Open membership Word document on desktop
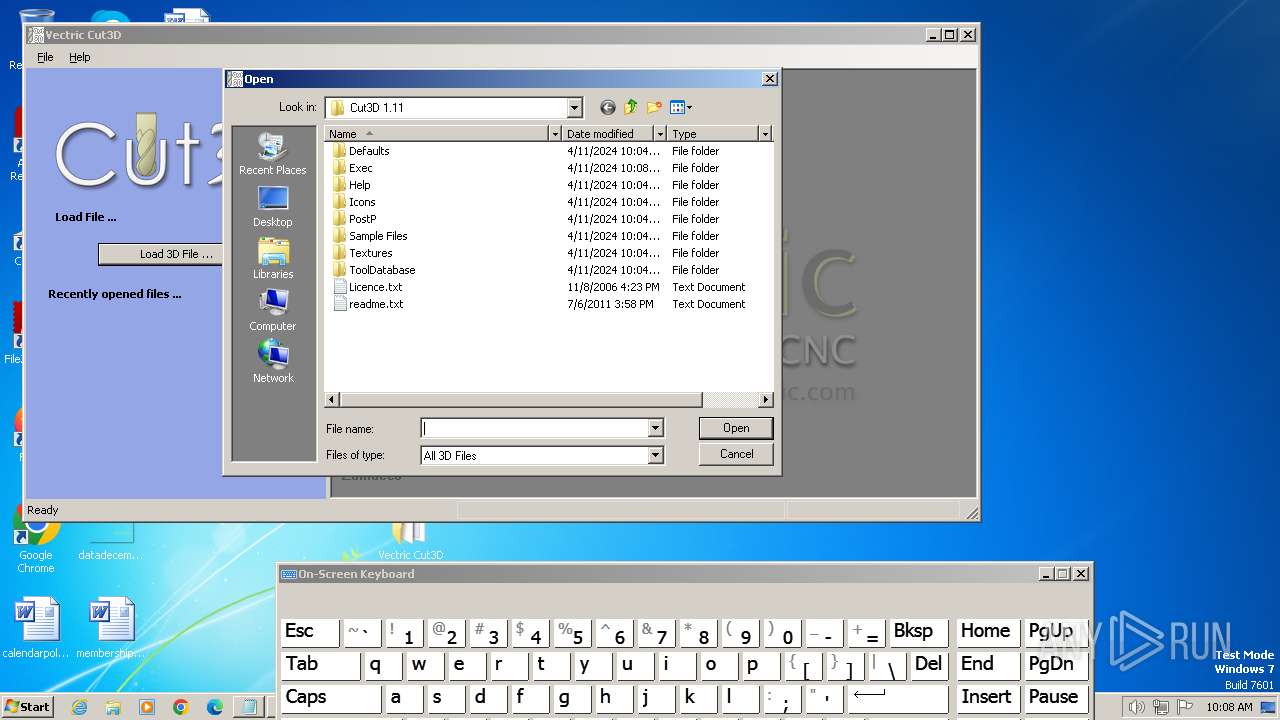Screen dimensions: 1280x720 tap(110, 628)
